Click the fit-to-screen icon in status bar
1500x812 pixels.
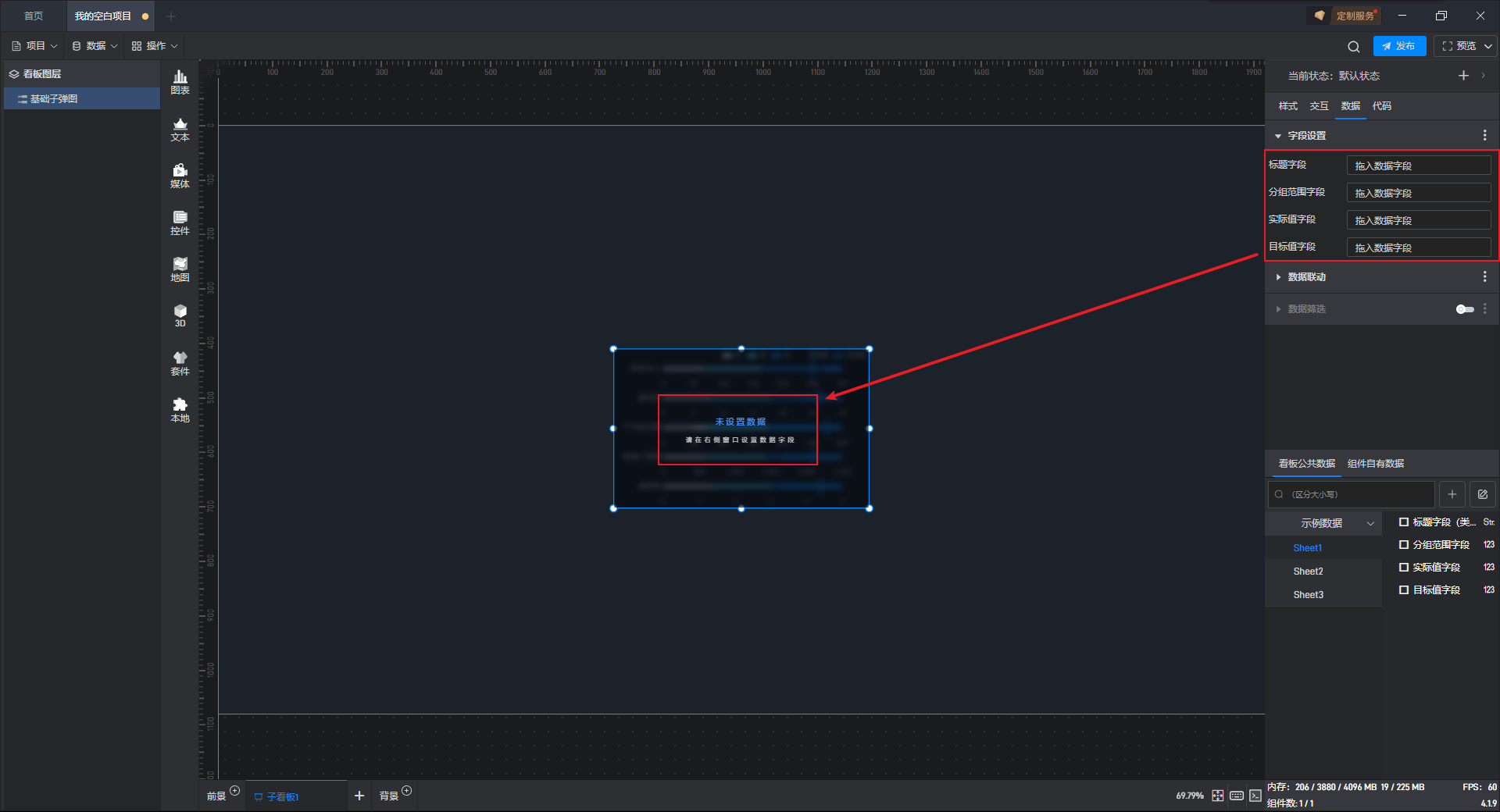tap(1218, 796)
